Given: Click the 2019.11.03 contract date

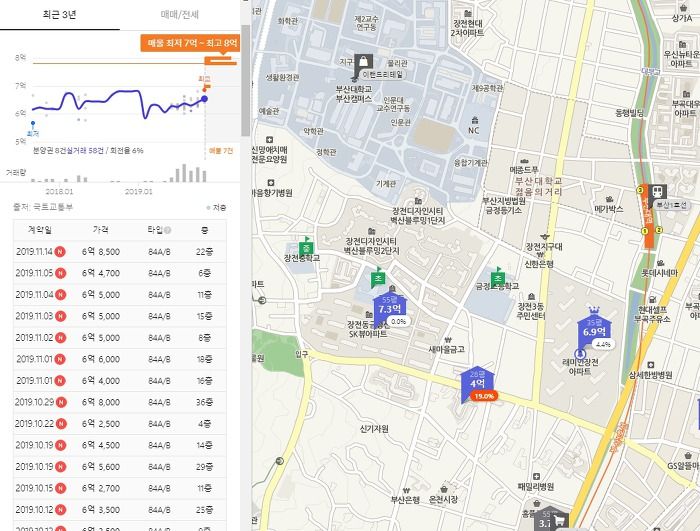Looking at the screenshot, I should tap(34, 316).
